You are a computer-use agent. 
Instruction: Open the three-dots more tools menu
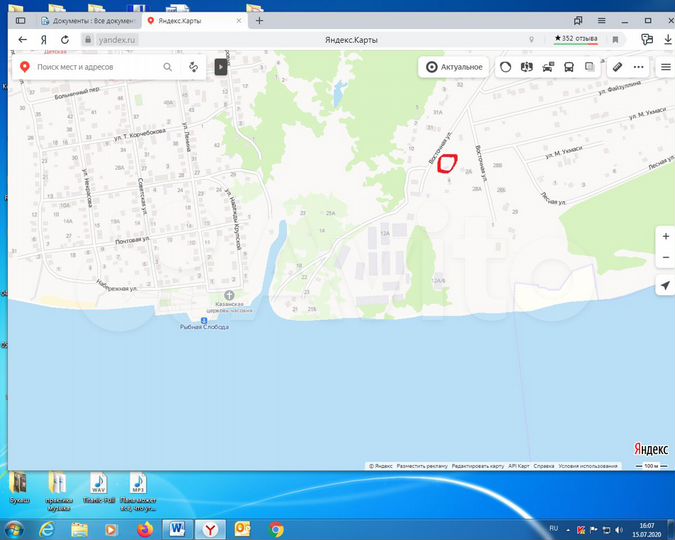[639, 67]
